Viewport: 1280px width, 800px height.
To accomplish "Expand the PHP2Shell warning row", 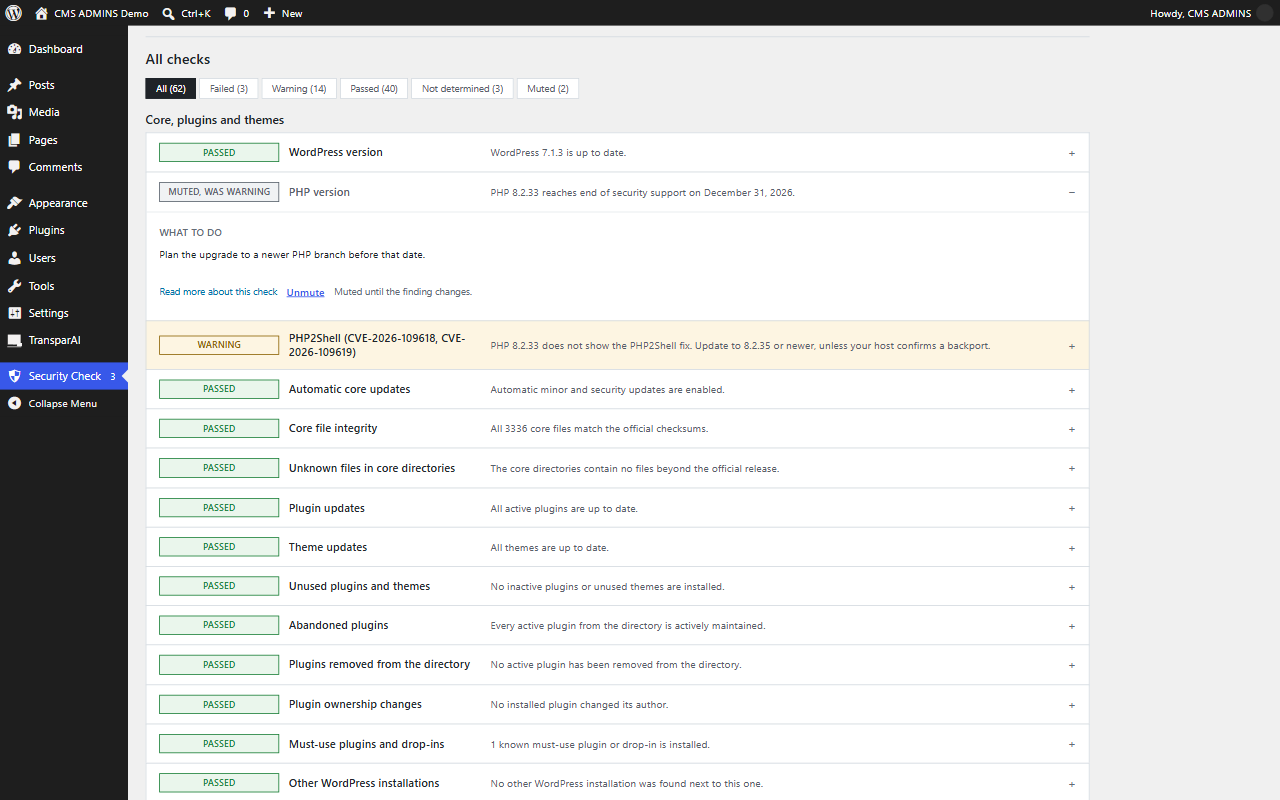I will click(x=1071, y=346).
